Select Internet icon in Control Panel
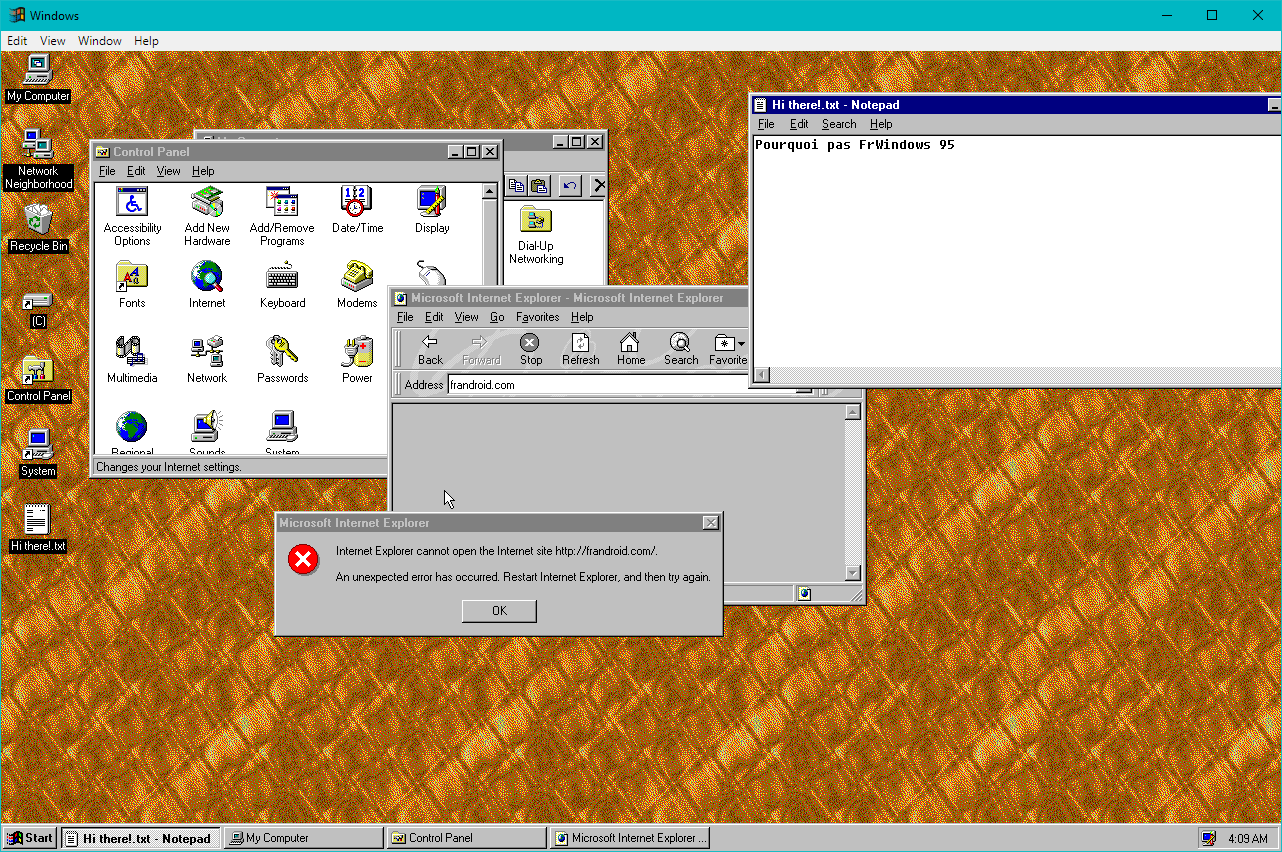The image size is (1282, 852). coord(207,285)
